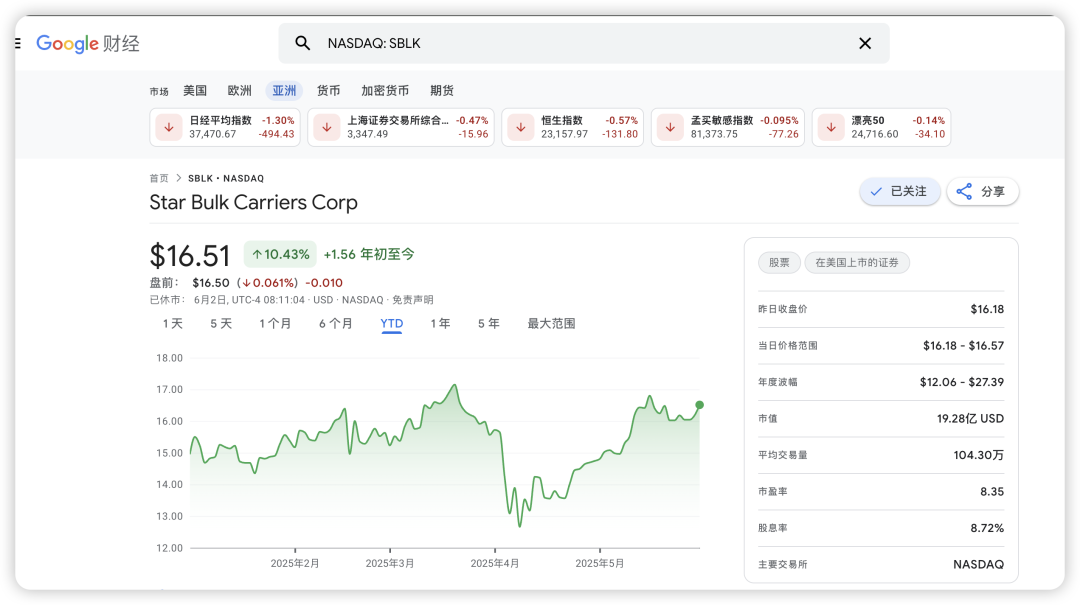Switch chart range to 5 天
The width and height of the screenshot is (1080, 605).
coord(221,324)
